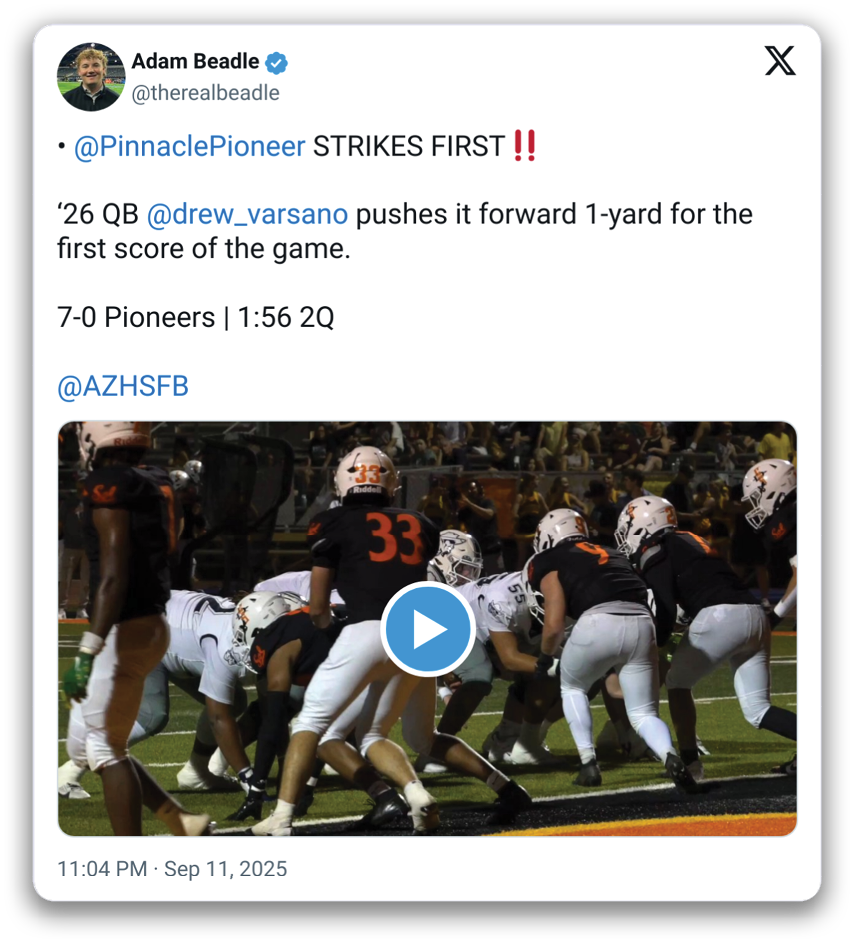This screenshot has width=854, height=943.
Task: Click the sentence about 1-yard push
Action: (405, 232)
